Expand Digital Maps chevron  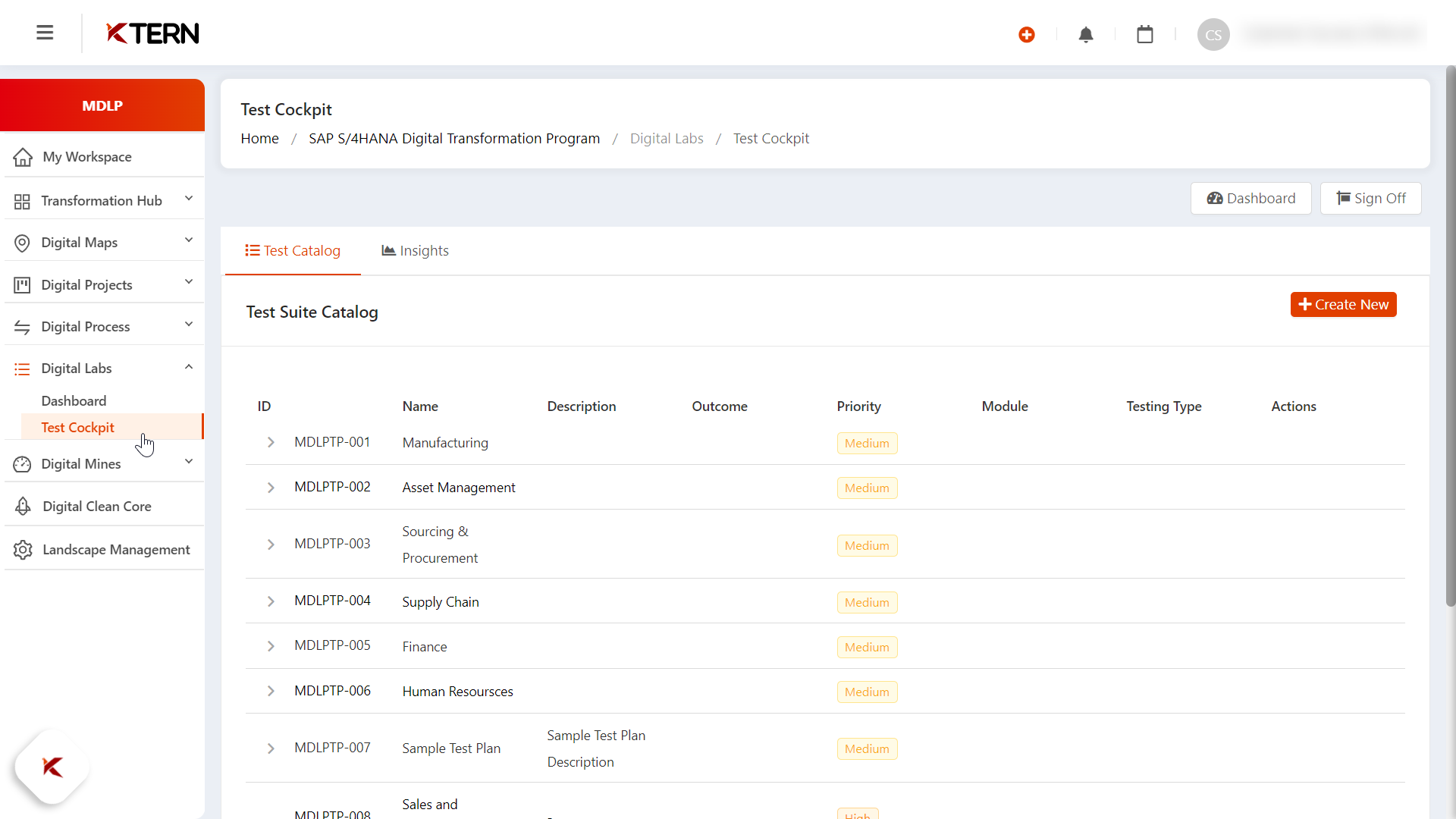[x=189, y=240]
